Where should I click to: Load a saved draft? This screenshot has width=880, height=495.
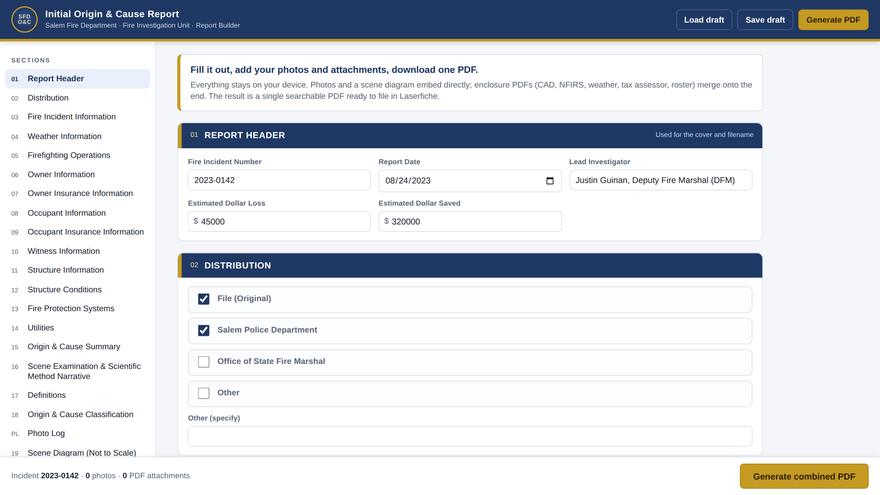704,20
